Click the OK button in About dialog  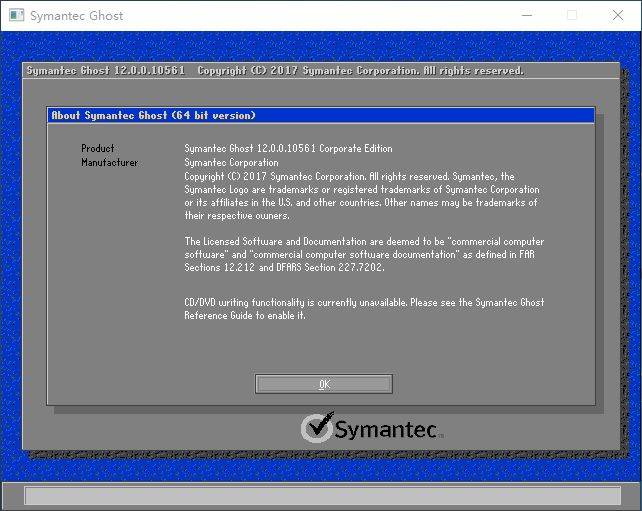pos(323,384)
